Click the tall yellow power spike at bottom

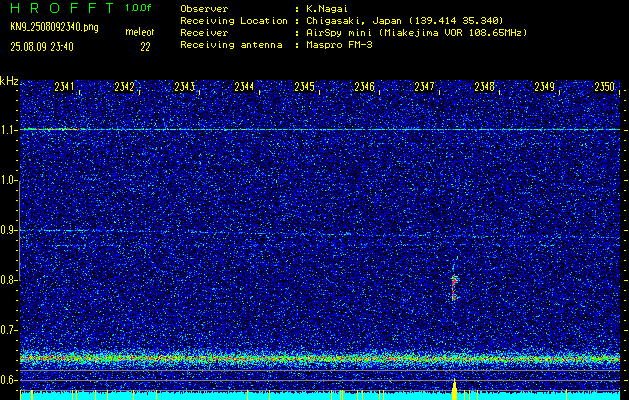coord(455,389)
